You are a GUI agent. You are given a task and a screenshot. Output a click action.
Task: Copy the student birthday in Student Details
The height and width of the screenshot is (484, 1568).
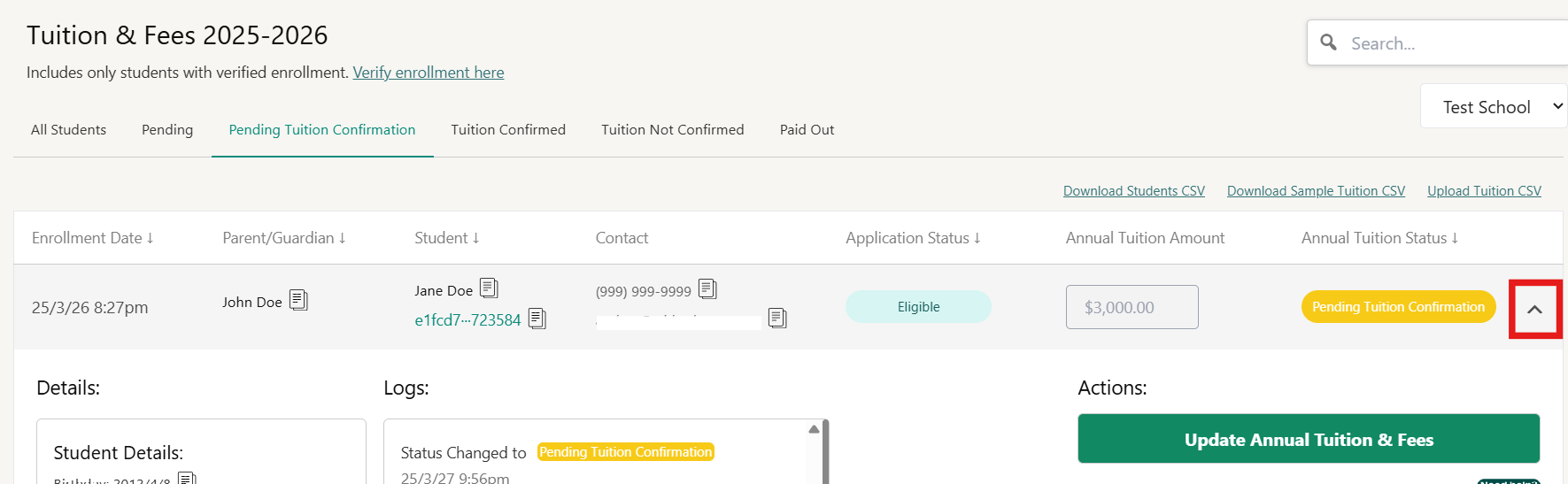[187, 479]
